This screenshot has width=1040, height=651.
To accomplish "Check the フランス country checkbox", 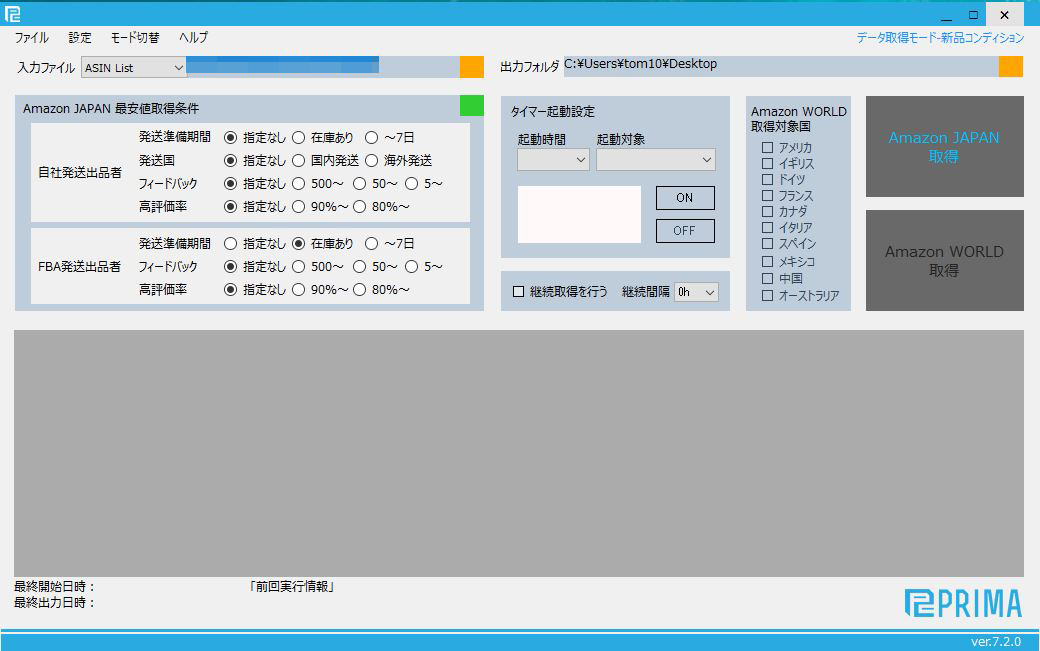I will pyautogui.click(x=767, y=196).
